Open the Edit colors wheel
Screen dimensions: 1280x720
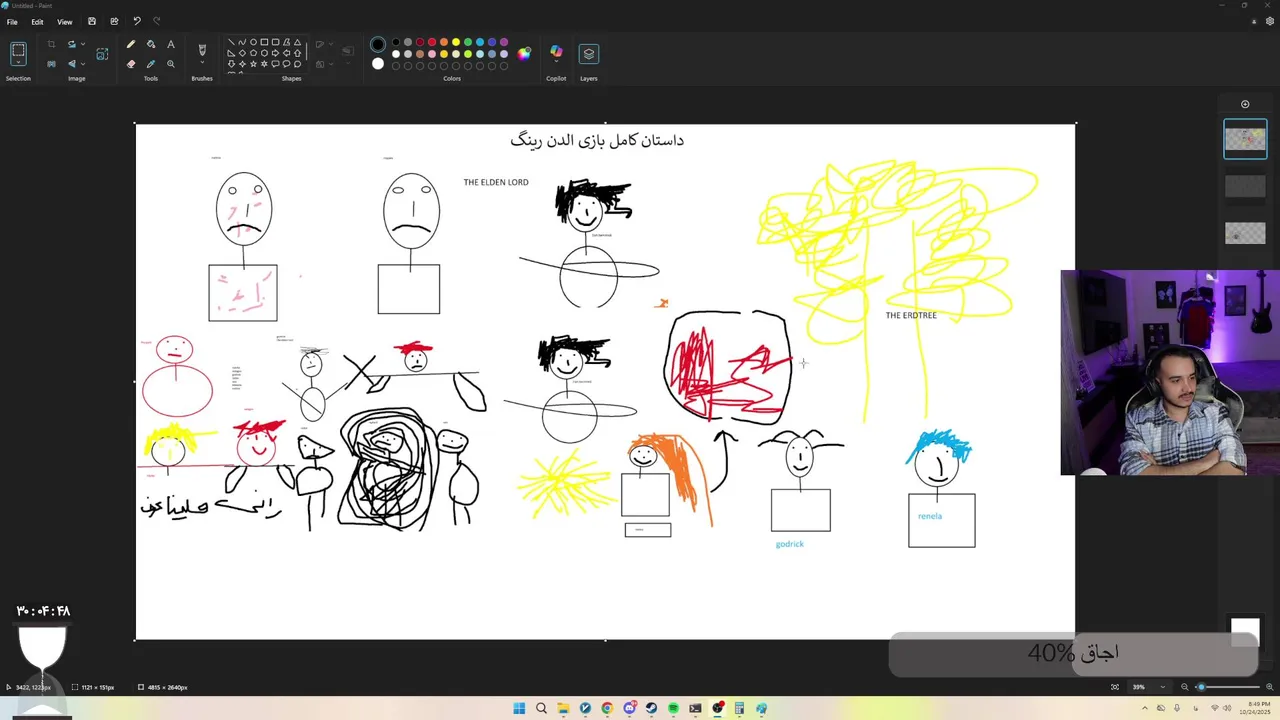524,54
